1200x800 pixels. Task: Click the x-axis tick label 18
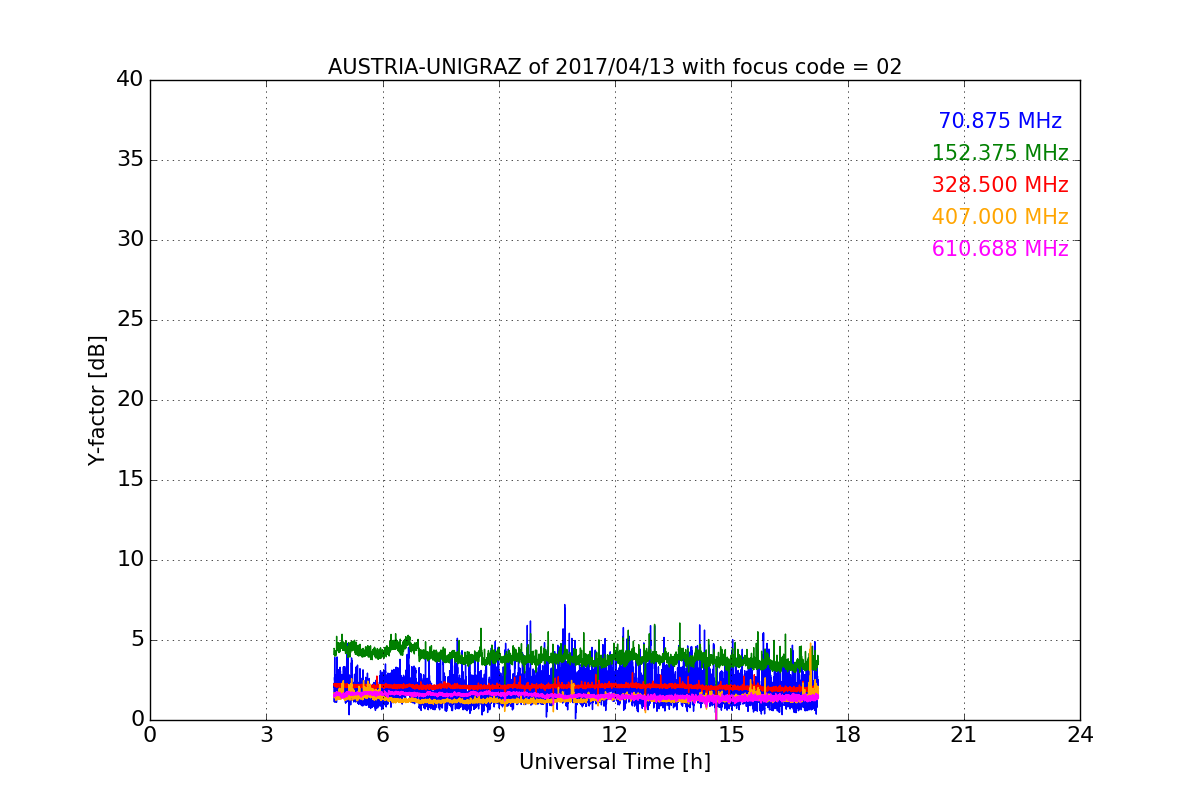[848, 735]
